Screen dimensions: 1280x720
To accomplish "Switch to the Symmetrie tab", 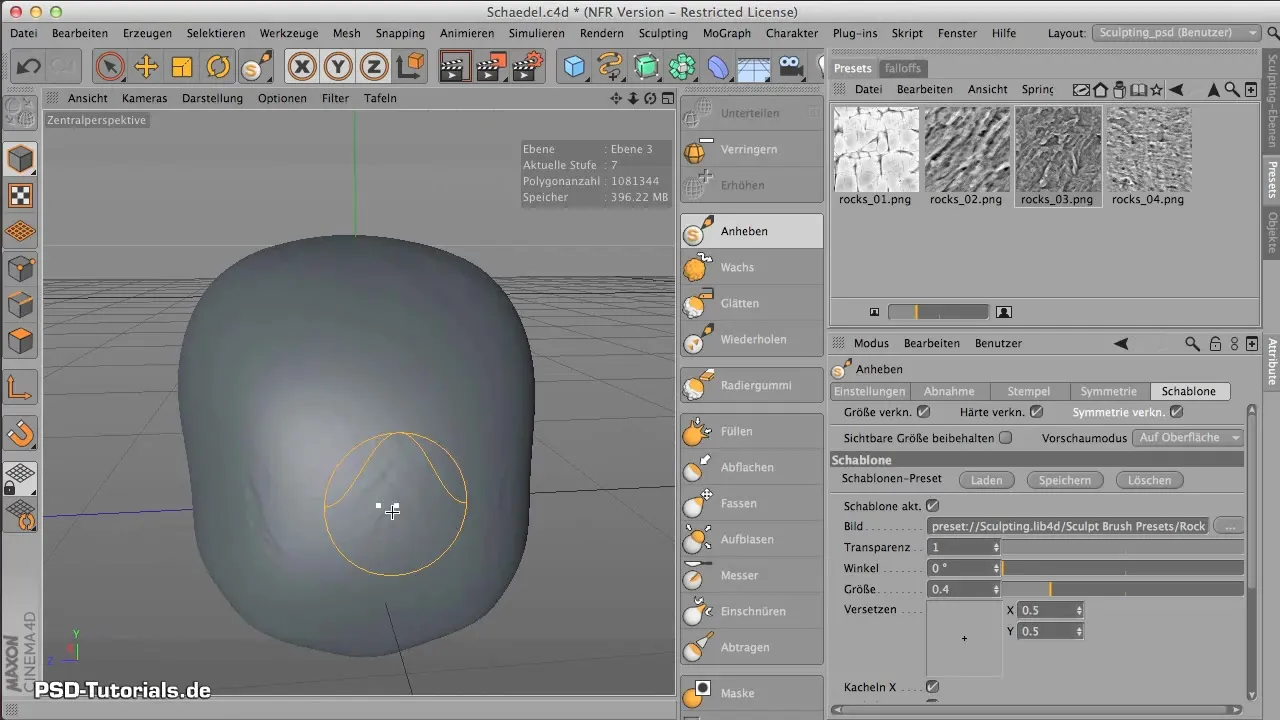I will 1109,391.
